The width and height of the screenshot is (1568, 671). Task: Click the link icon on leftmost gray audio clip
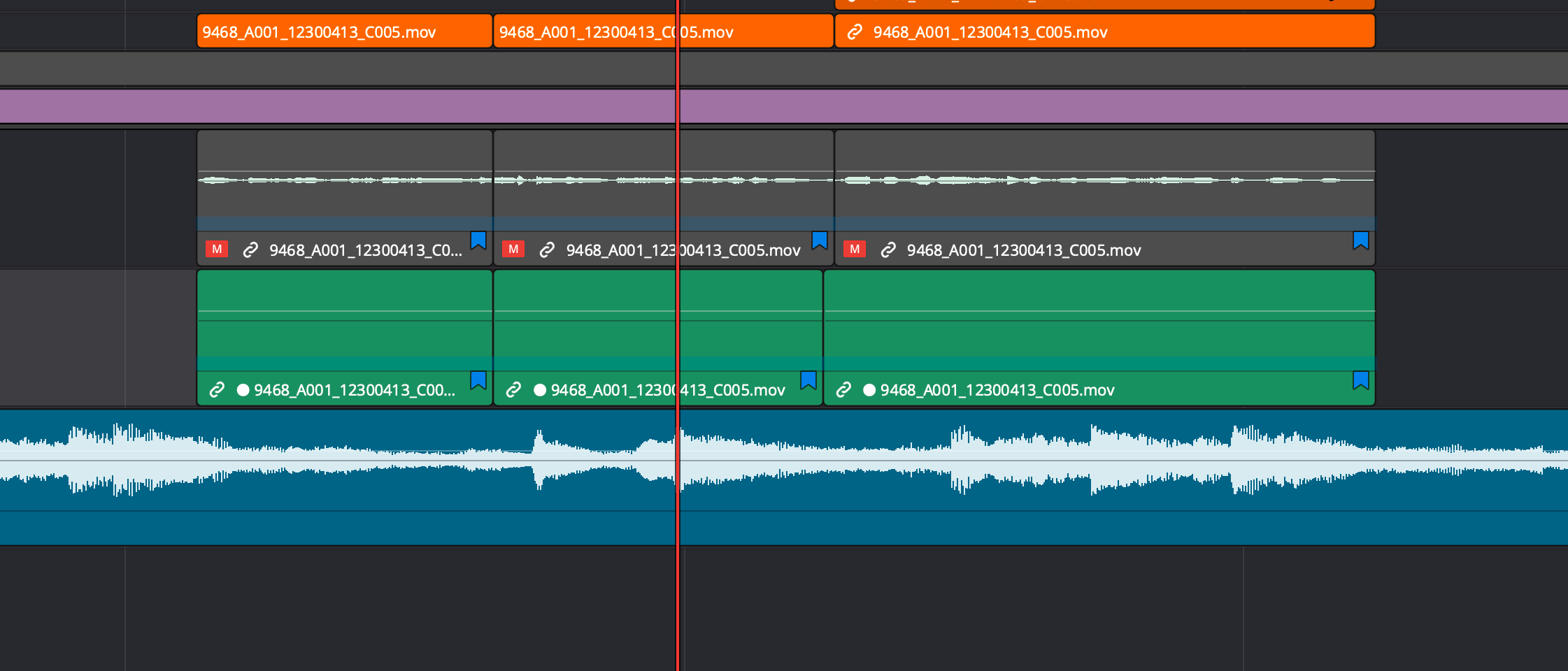[x=250, y=250]
